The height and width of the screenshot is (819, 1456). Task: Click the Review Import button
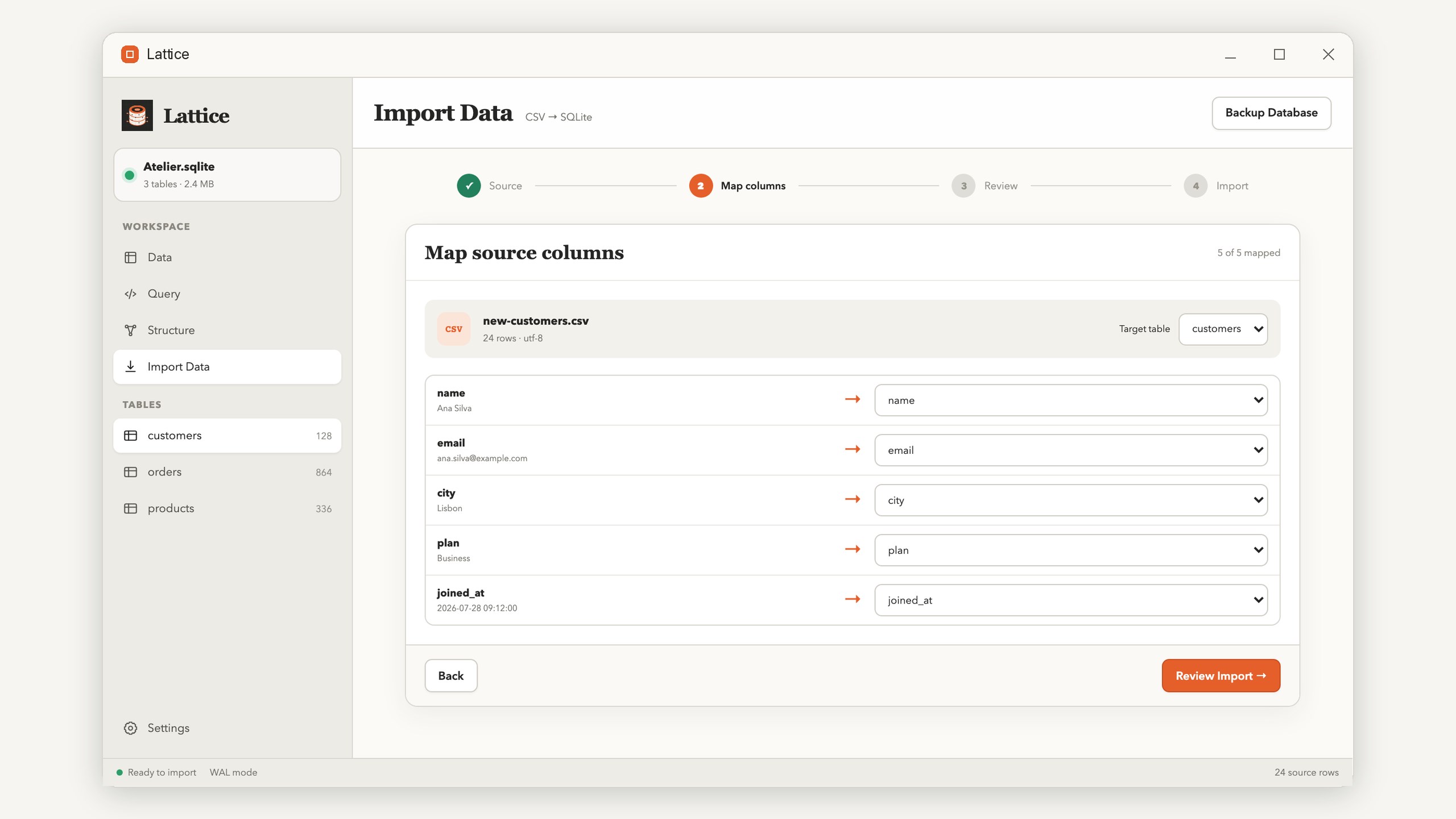(1221, 676)
